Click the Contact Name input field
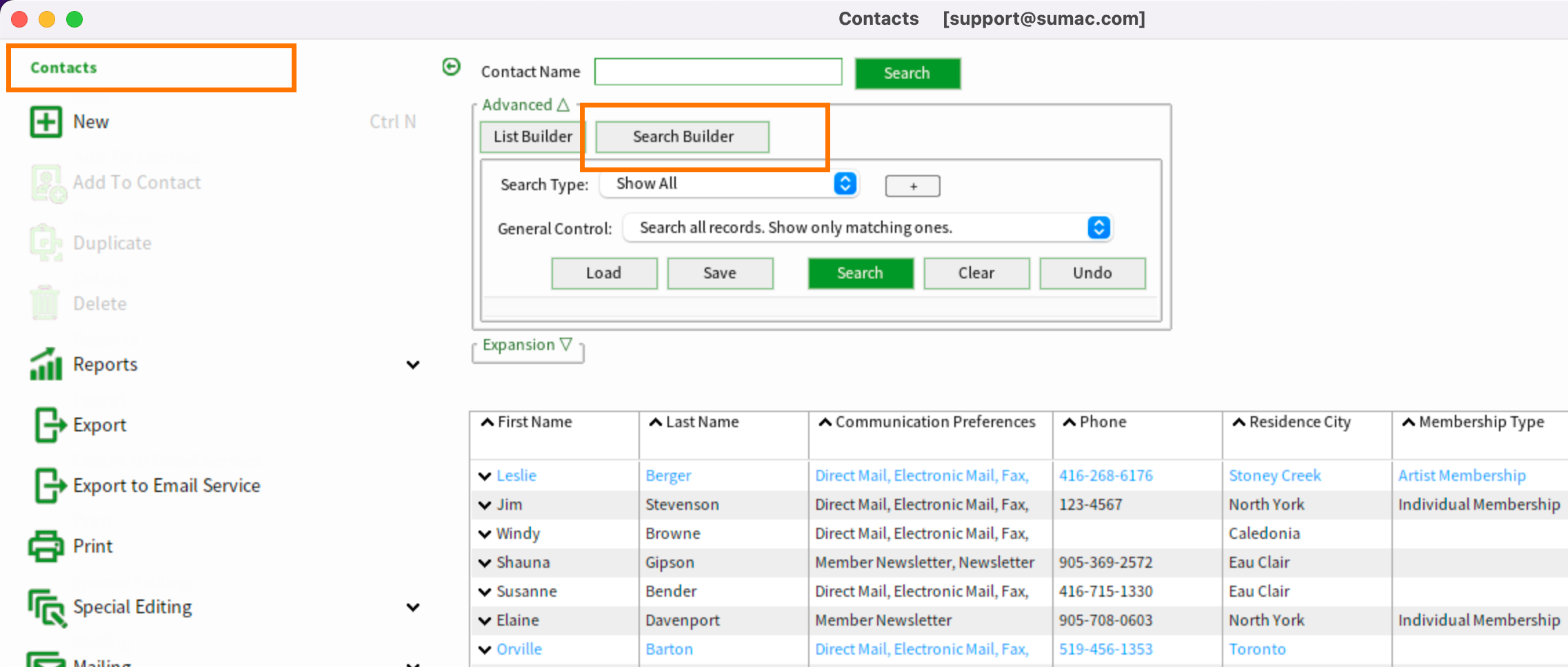Viewport: 1568px width, 667px height. tap(718, 72)
